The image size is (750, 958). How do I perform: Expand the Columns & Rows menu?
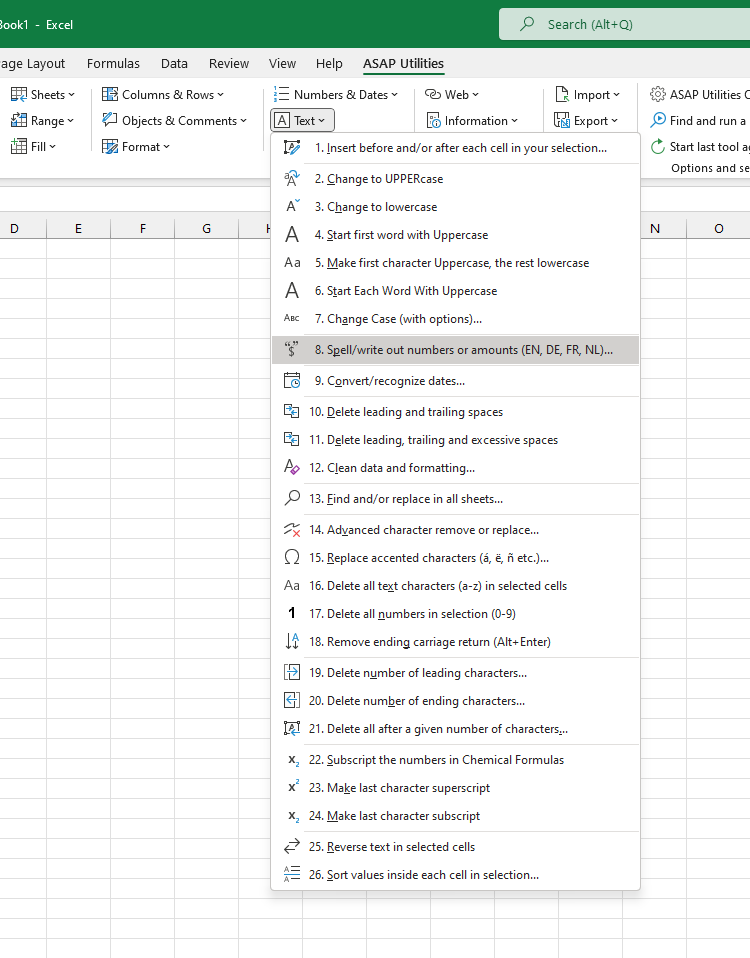(x=163, y=95)
